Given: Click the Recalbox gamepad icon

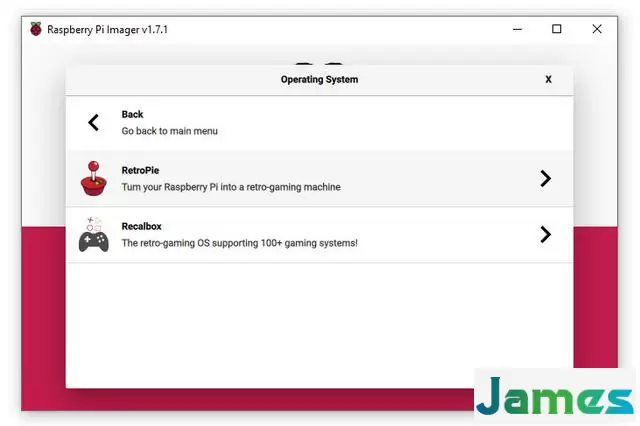Looking at the screenshot, I should 93,235.
